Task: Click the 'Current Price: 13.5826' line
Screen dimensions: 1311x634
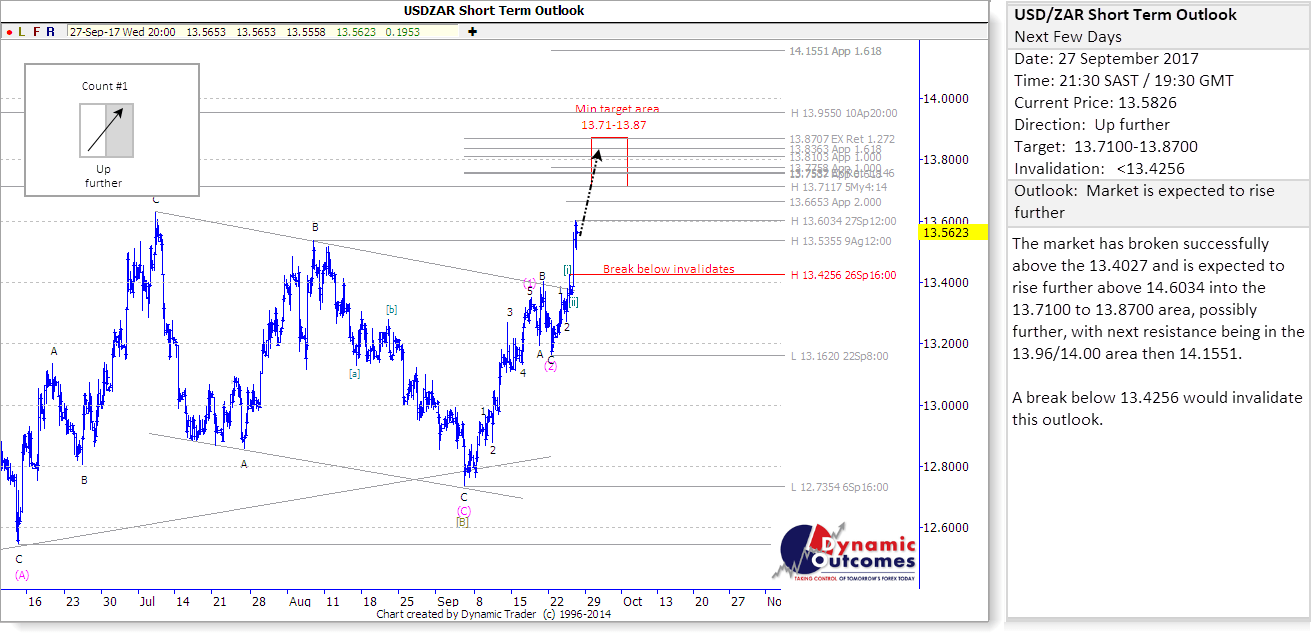Action: (1095, 103)
